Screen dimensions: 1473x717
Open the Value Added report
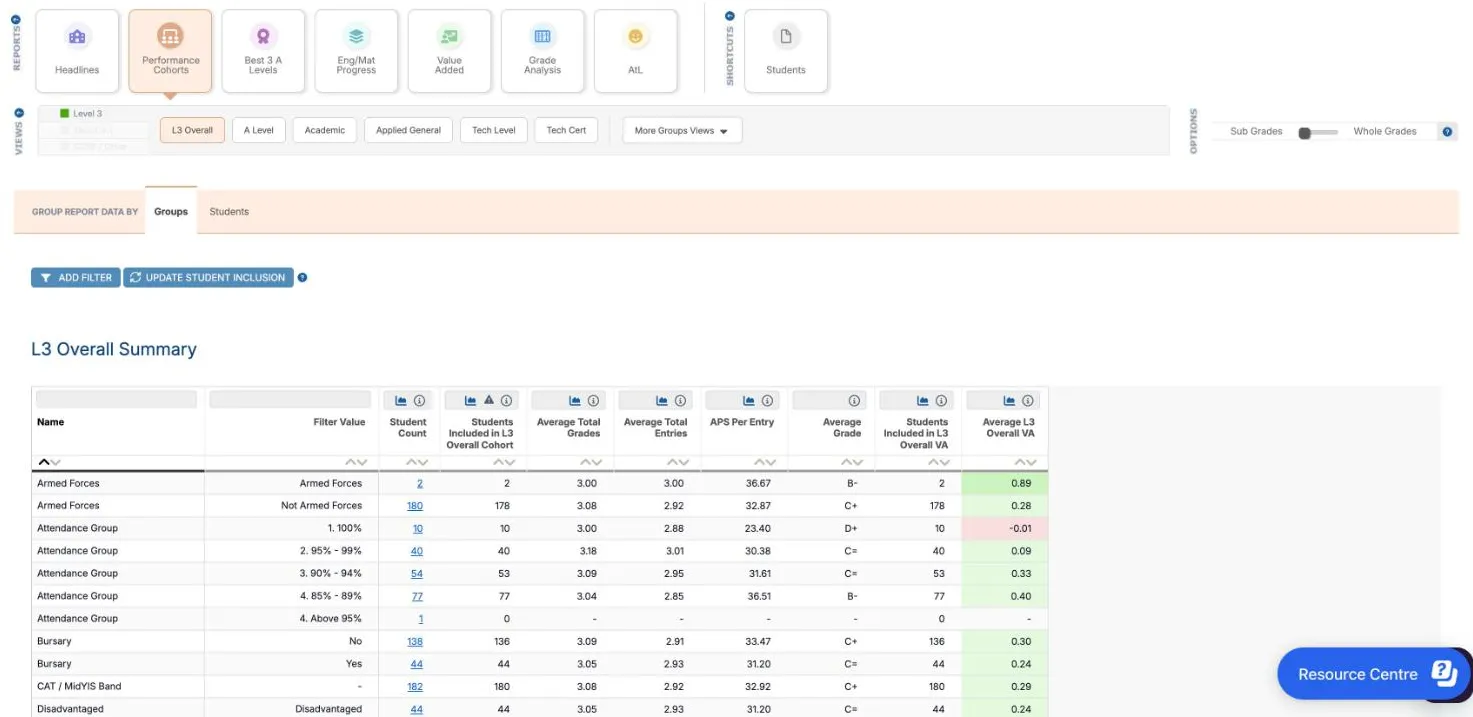[449, 51]
